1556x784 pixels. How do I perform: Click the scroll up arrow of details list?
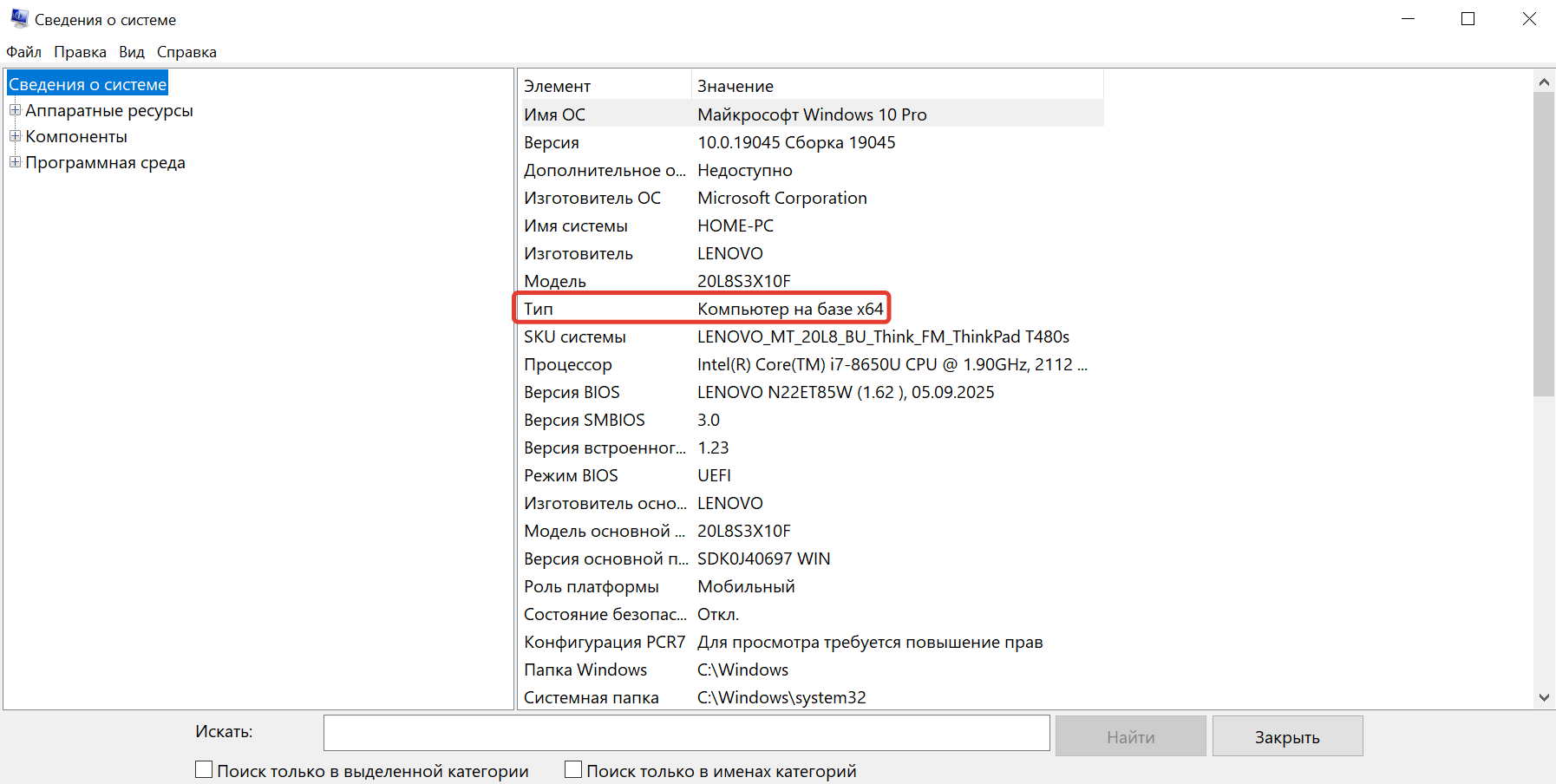(x=1543, y=82)
